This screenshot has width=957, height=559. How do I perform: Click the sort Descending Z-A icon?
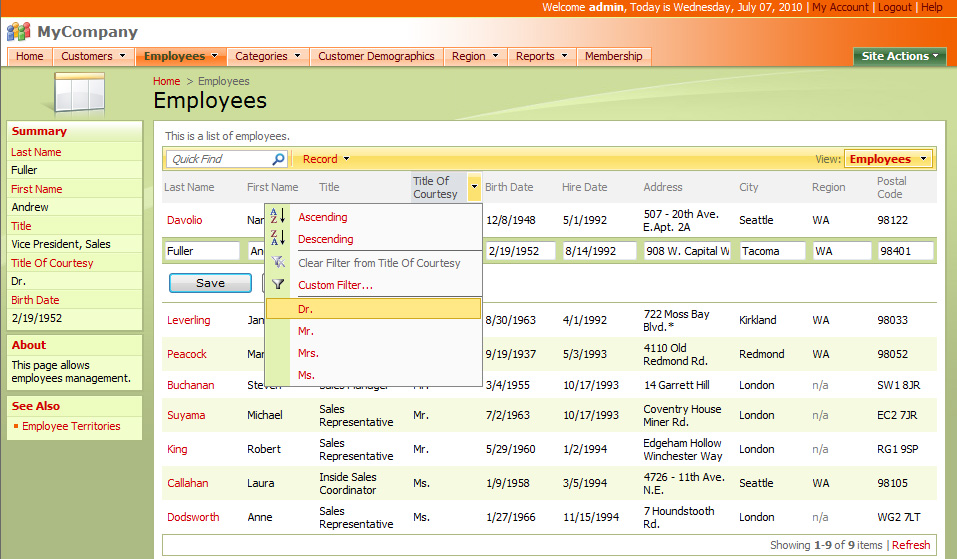[278, 238]
